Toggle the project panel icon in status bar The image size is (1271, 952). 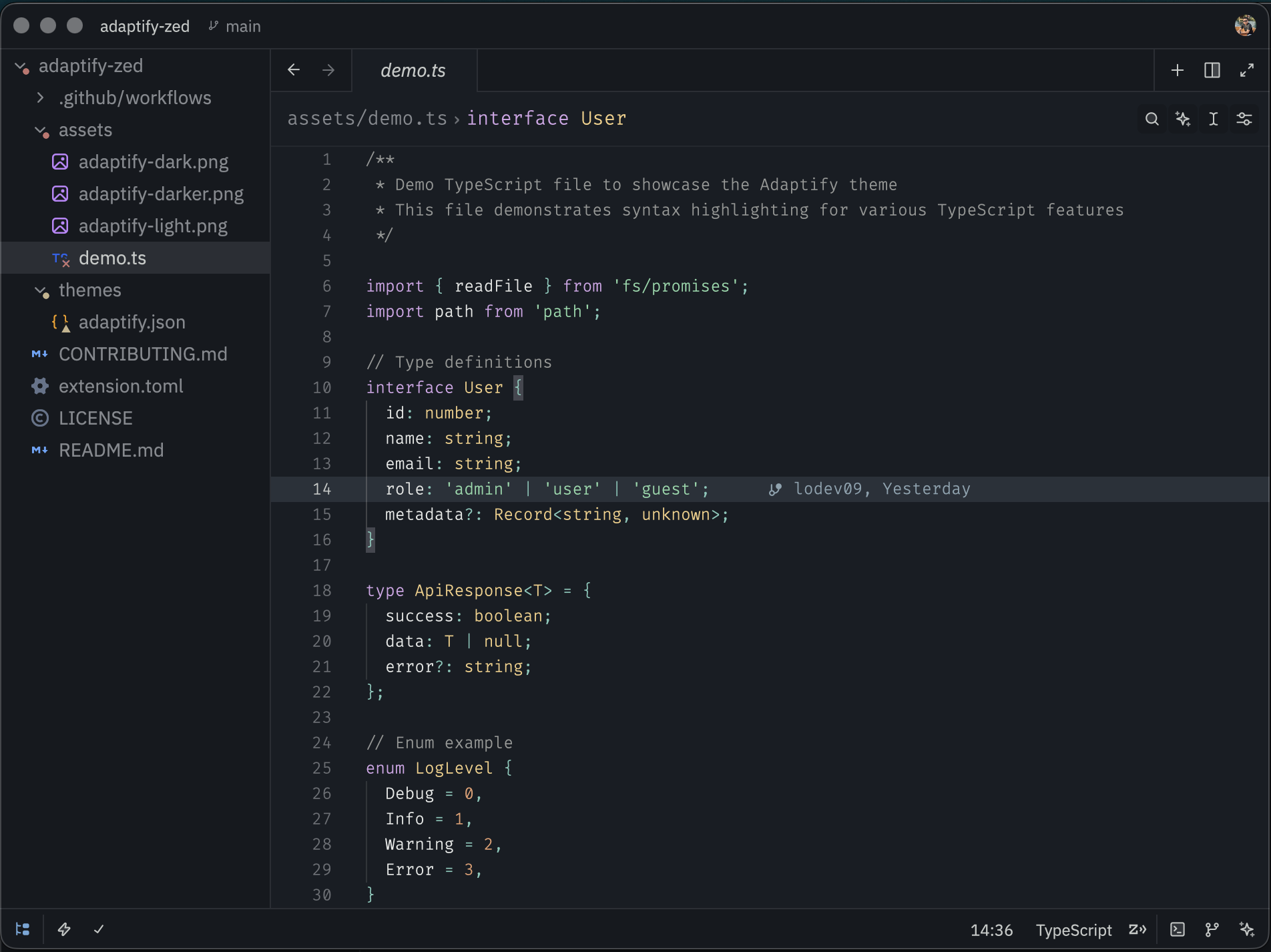pyautogui.click(x=23, y=929)
